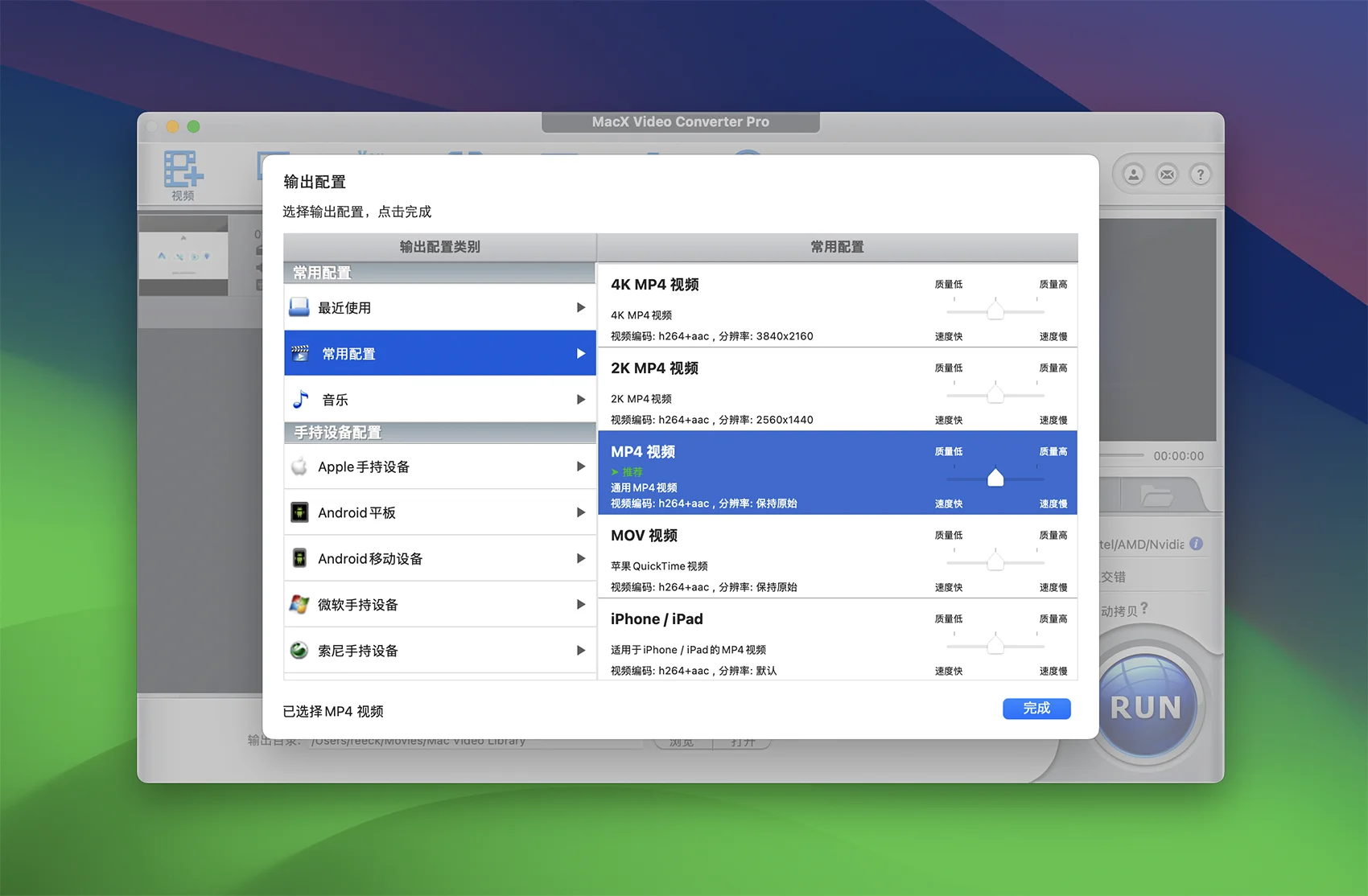Expand the 常用配置 category arrow
The image size is (1368, 896).
tap(581, 353)
